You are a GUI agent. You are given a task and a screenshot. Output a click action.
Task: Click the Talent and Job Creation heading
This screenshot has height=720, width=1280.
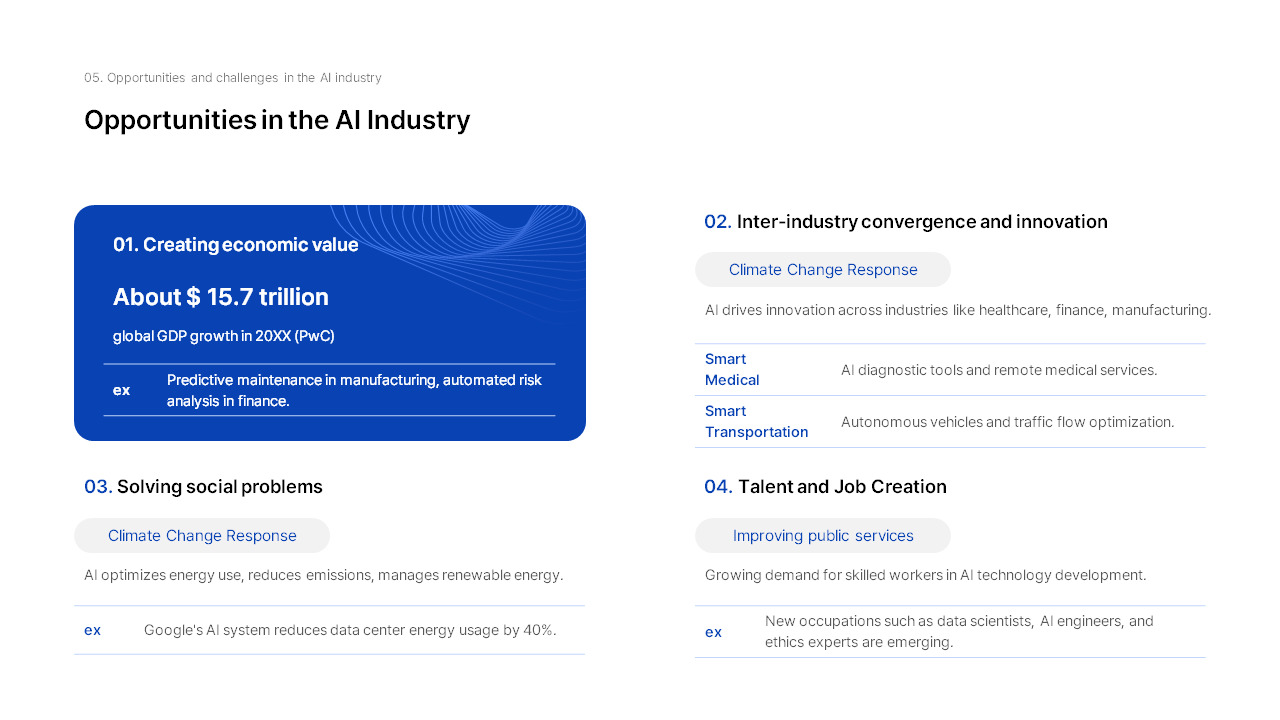tap(825, 487)
